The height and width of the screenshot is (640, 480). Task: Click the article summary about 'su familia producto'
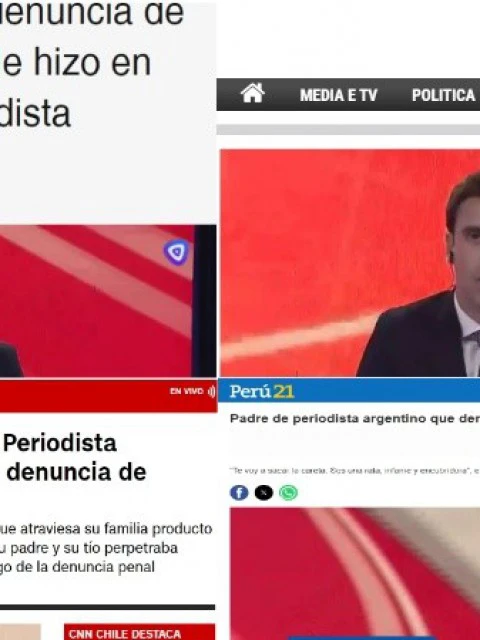click(x=106, y=548)
